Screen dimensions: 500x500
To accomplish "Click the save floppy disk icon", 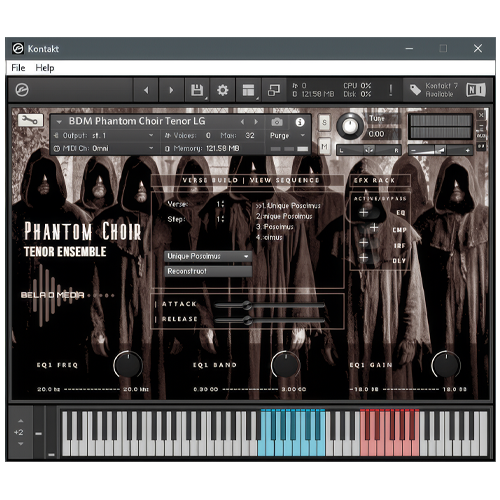I will pos(197,90).
